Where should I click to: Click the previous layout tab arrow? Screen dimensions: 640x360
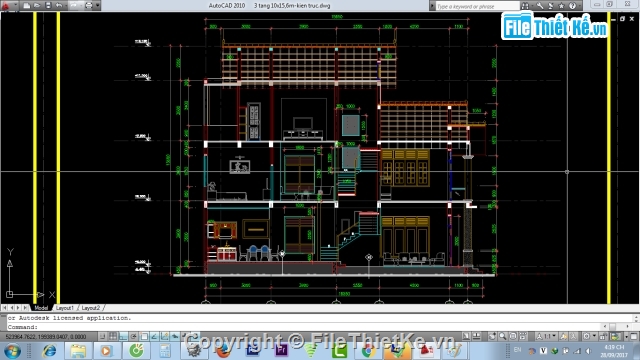[11, 308]
